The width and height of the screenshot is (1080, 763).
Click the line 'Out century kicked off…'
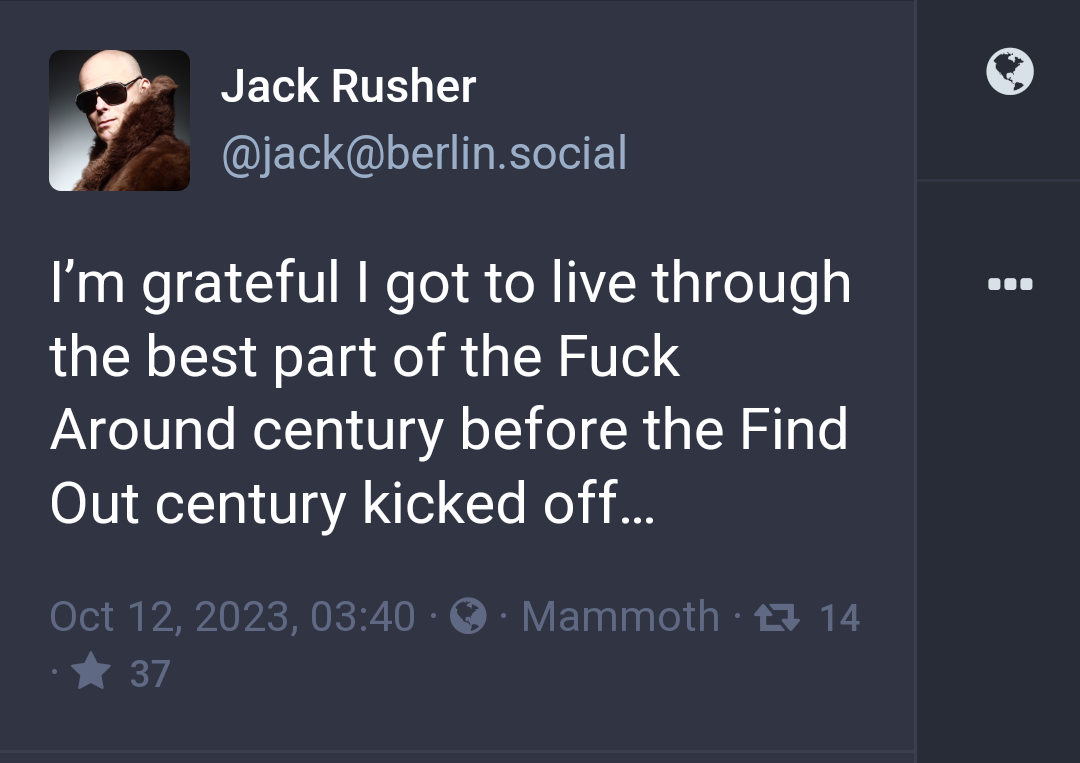[352, 504]
